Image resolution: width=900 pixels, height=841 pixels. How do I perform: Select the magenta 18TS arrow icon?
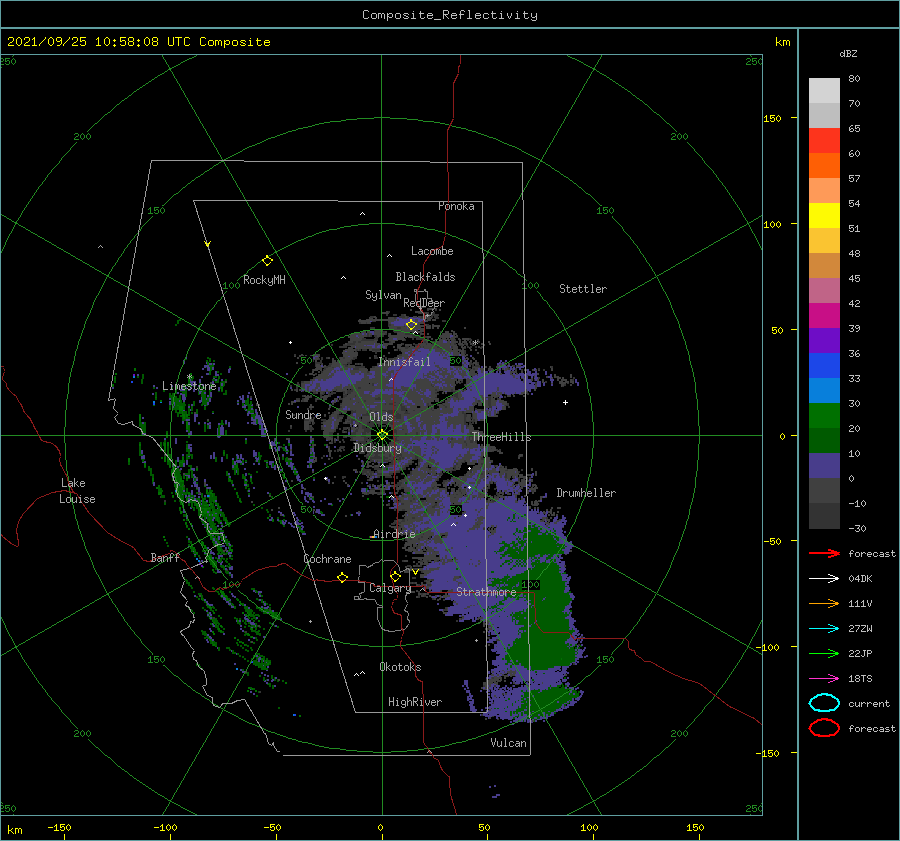(x=824, y=679)
